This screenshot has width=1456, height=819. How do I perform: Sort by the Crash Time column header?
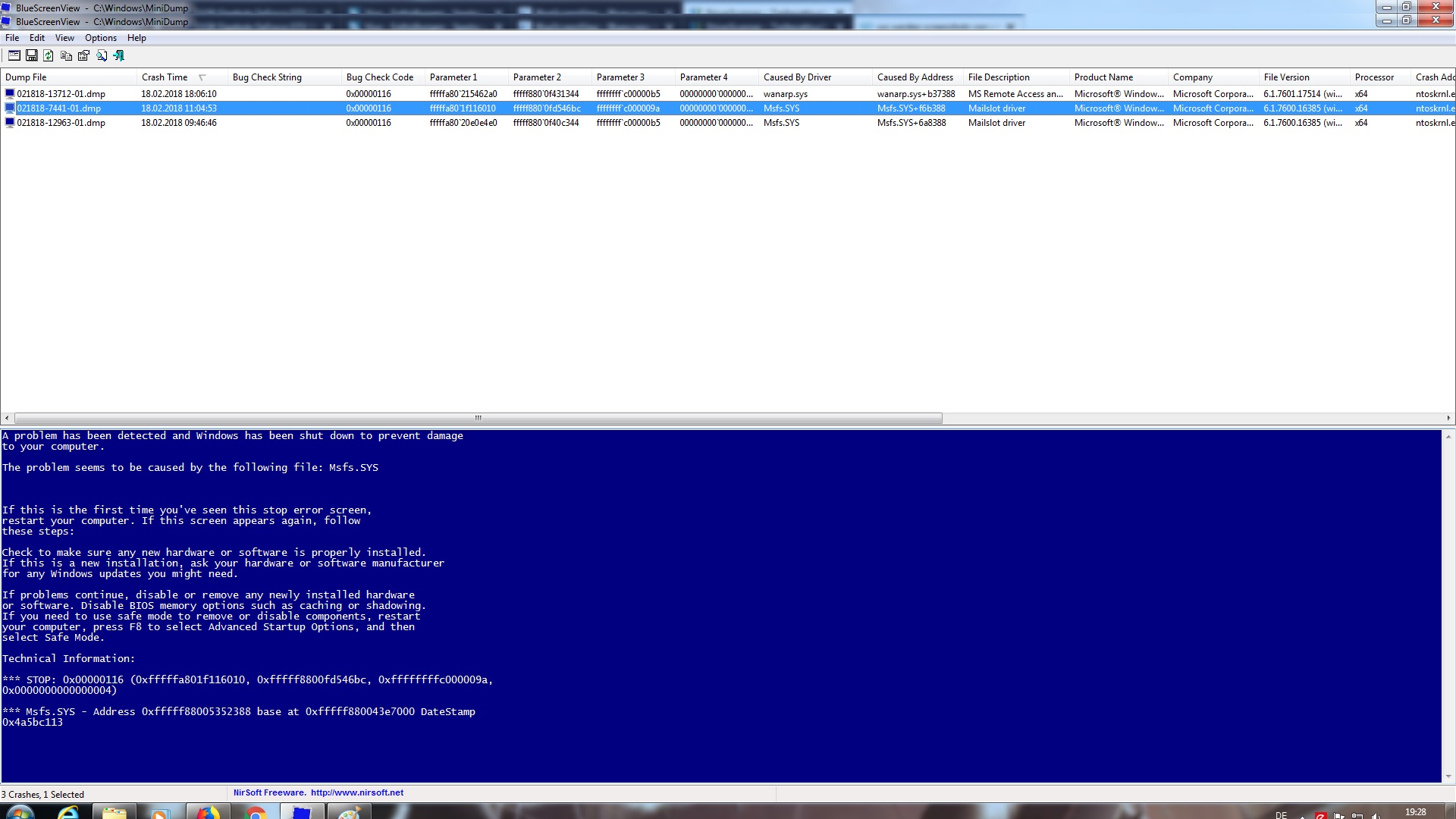pyautogui.click(x=165, y=77)
